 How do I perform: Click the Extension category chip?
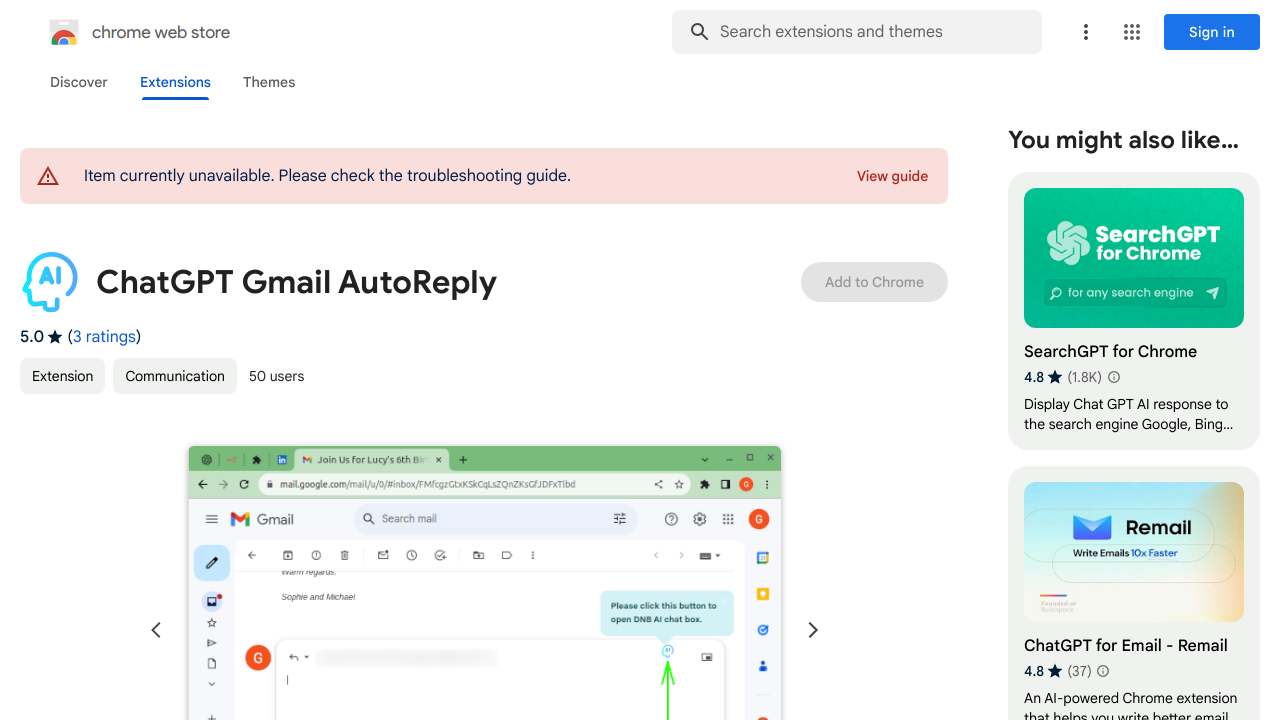pos(62,376)
